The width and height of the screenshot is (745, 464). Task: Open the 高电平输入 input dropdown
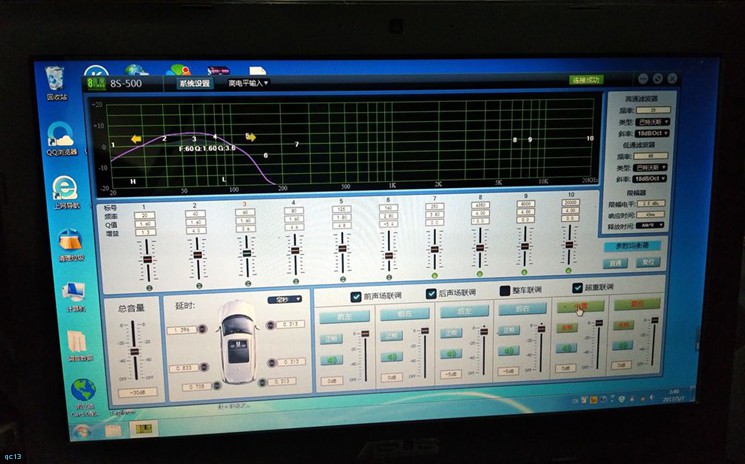[x=248, y=83]
